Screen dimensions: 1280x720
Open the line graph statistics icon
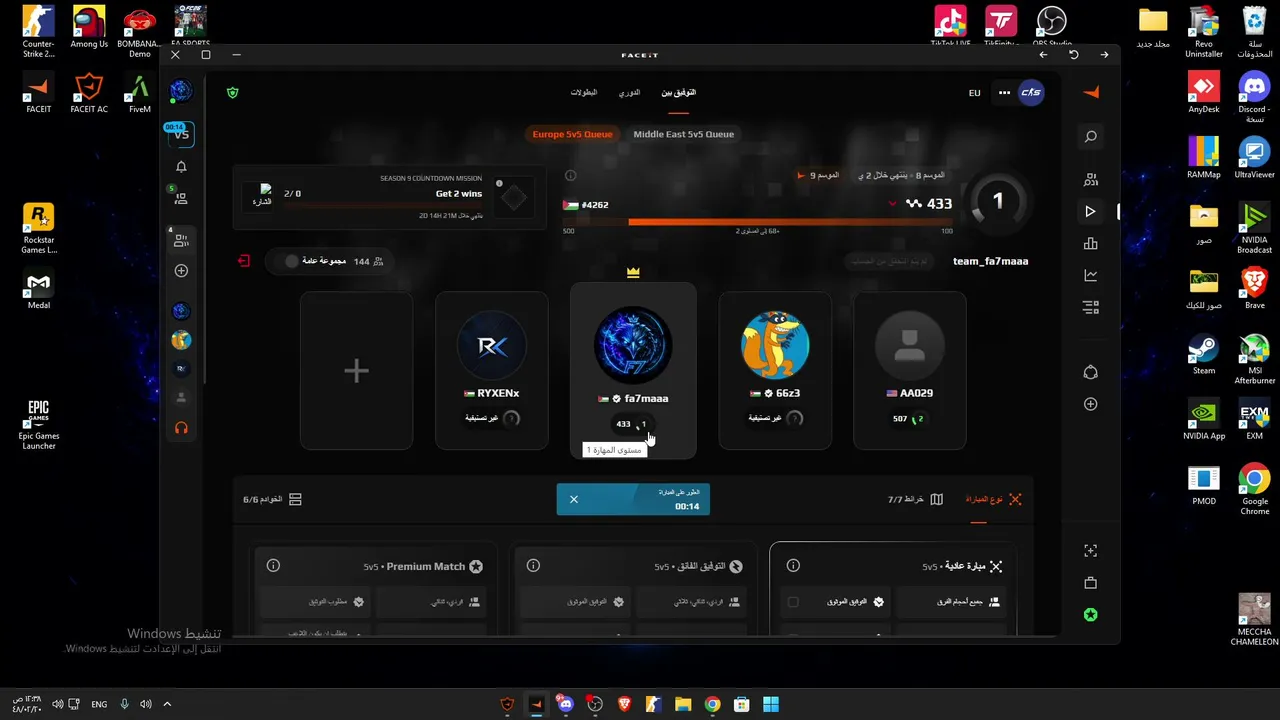tap(1091, 276)
